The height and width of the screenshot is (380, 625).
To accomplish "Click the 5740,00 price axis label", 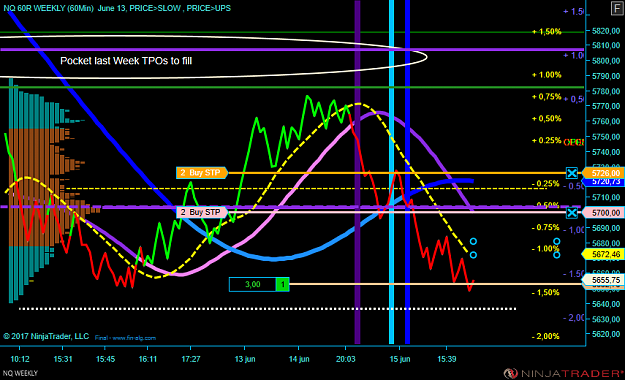I will [x=606, y=152].
